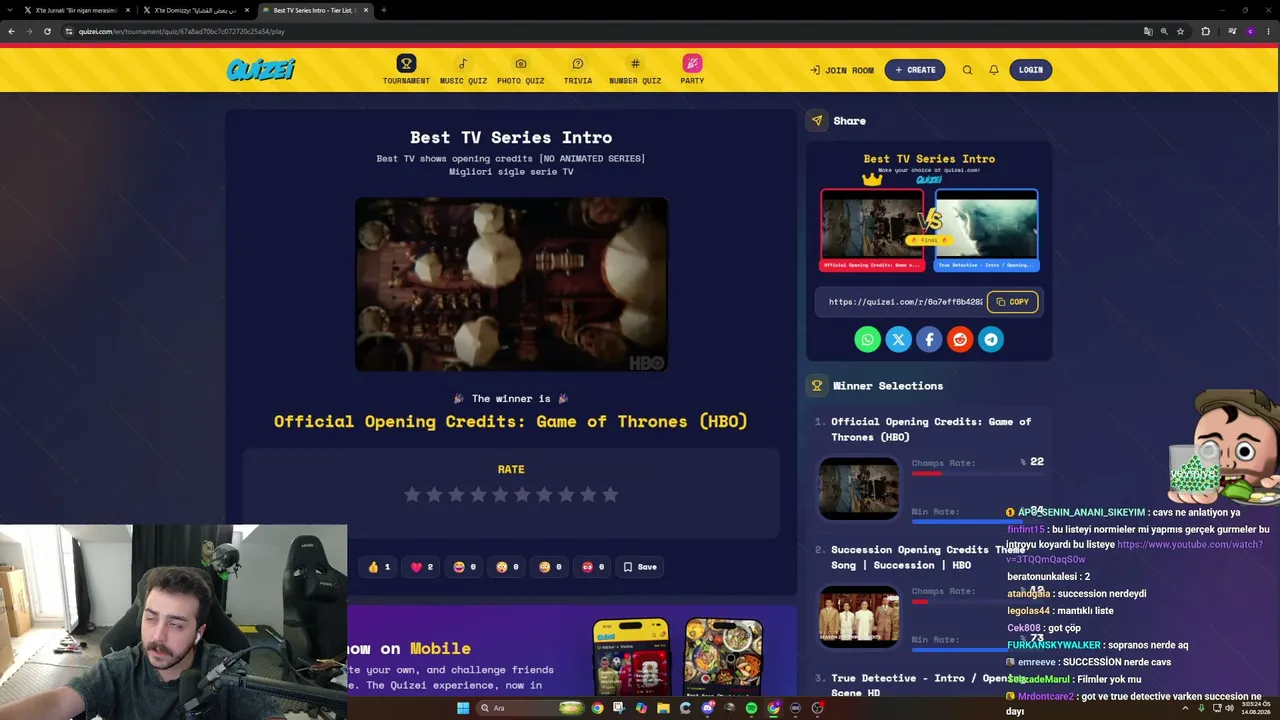Screen dimensions: 1280x720
Task: Open the Photo Quiz section
Action: click(521, 70)
